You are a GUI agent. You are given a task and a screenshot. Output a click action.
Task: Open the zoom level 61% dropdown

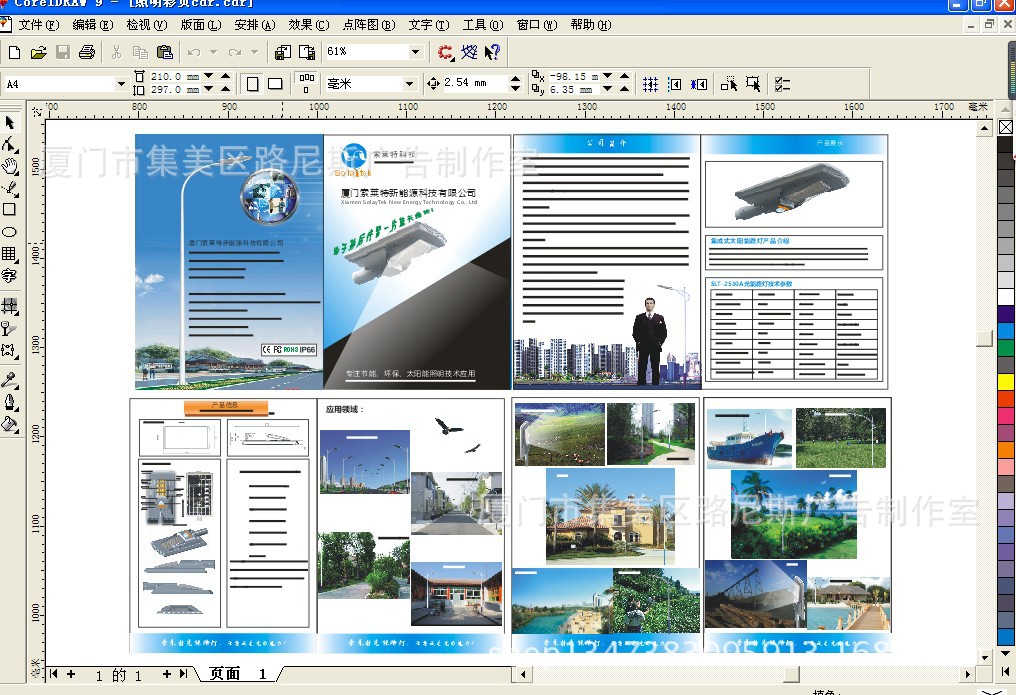(x=416, y=52)
